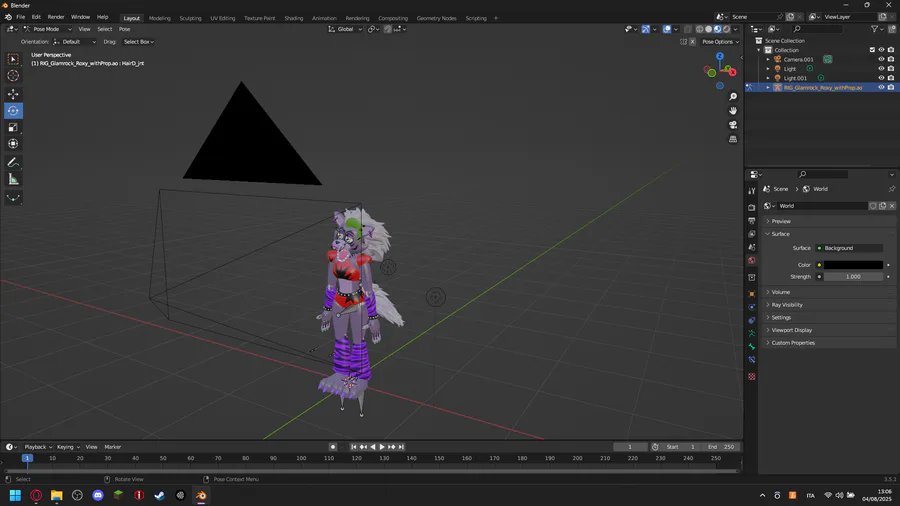Jump to the timeline end frame

[x=401, y=447]
